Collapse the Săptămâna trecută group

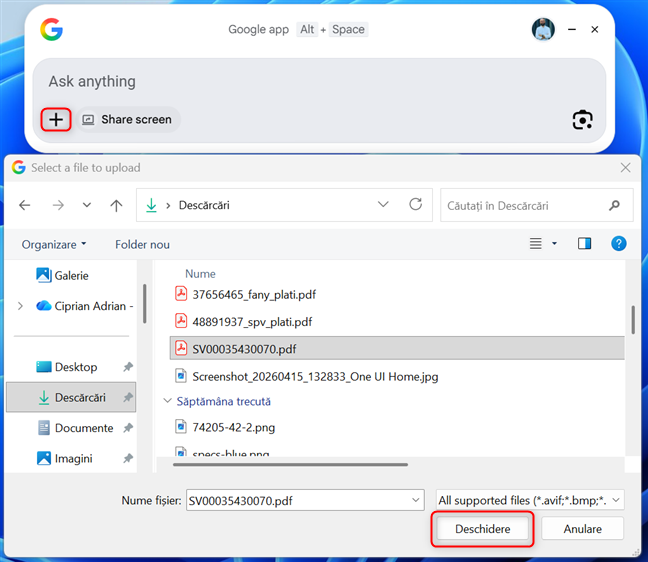tap(168, 401)
